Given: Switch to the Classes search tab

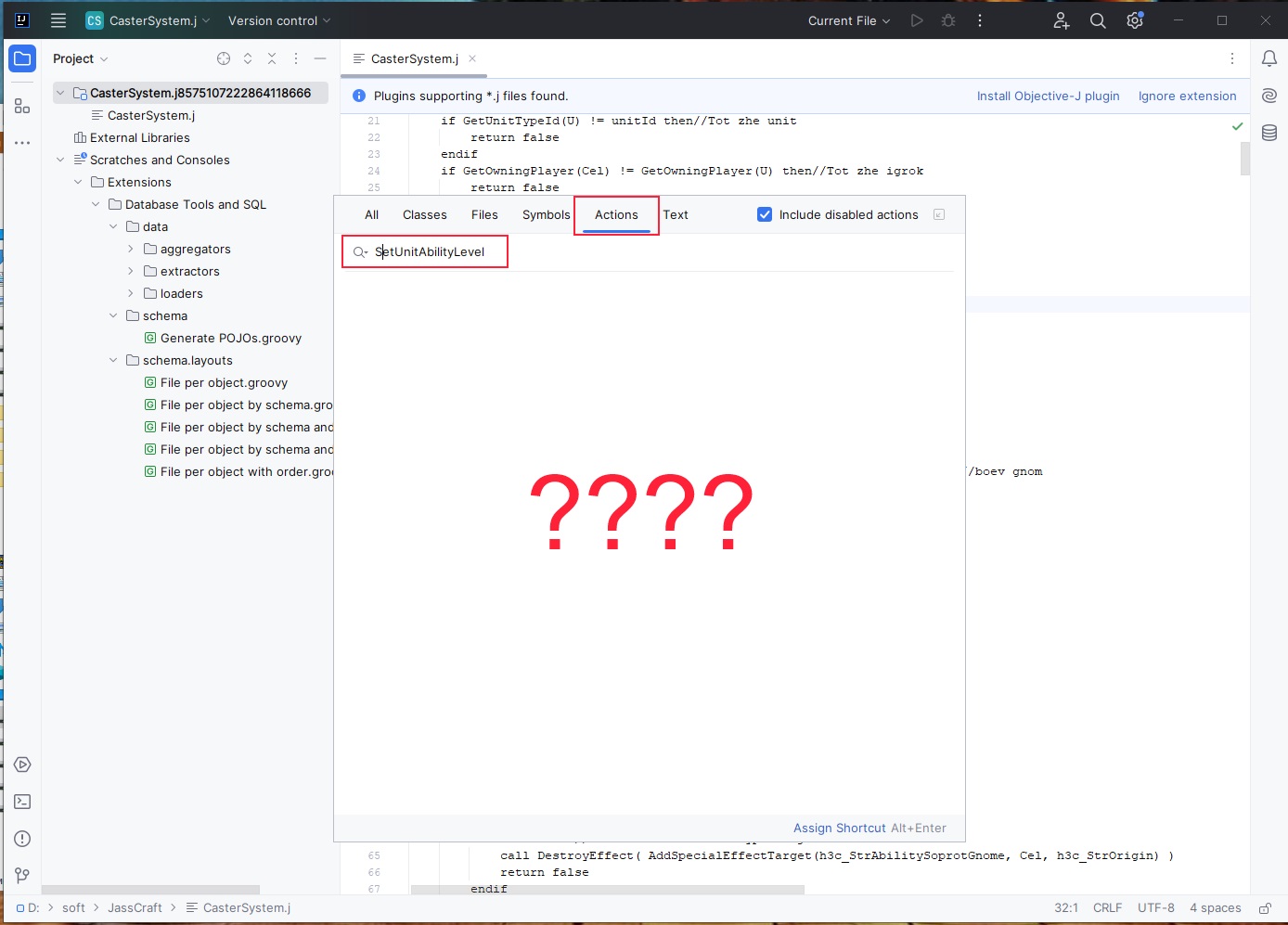Looking at the screenshot, I should [x=425, y=214].
